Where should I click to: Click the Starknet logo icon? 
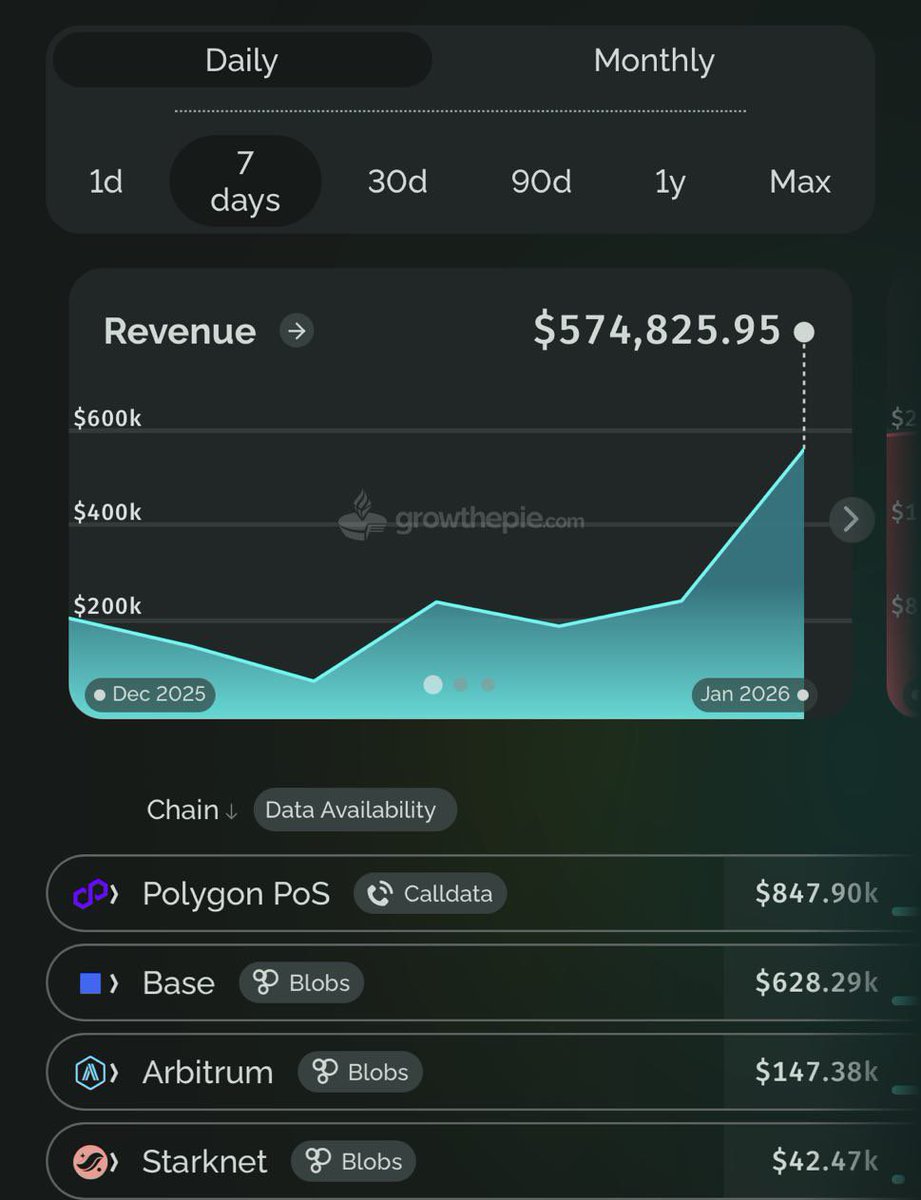(90, 1162)
